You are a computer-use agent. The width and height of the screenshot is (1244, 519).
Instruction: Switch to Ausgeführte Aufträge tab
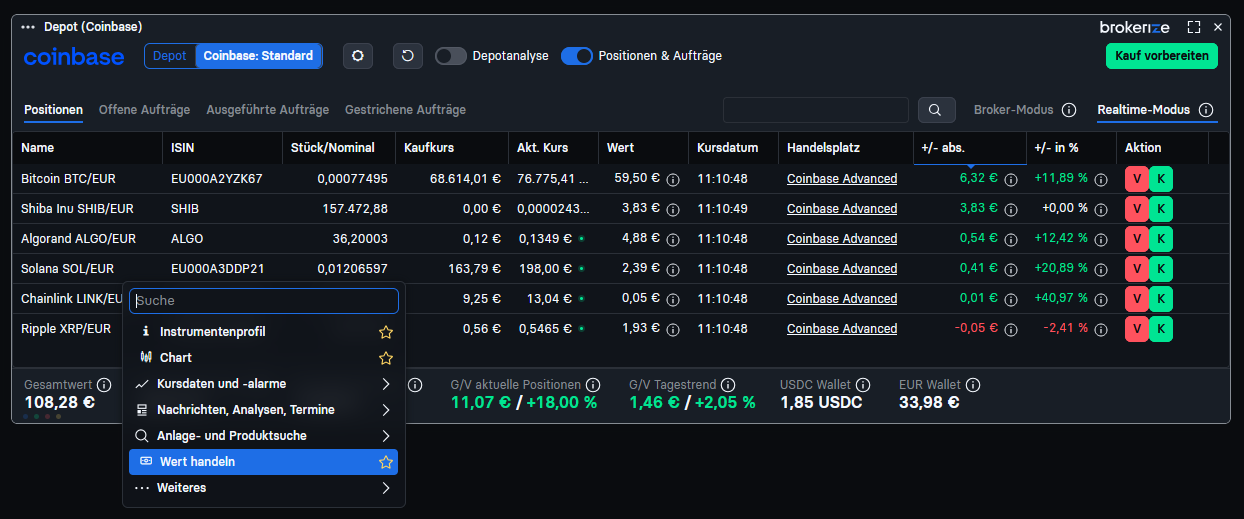coord(267,110)
